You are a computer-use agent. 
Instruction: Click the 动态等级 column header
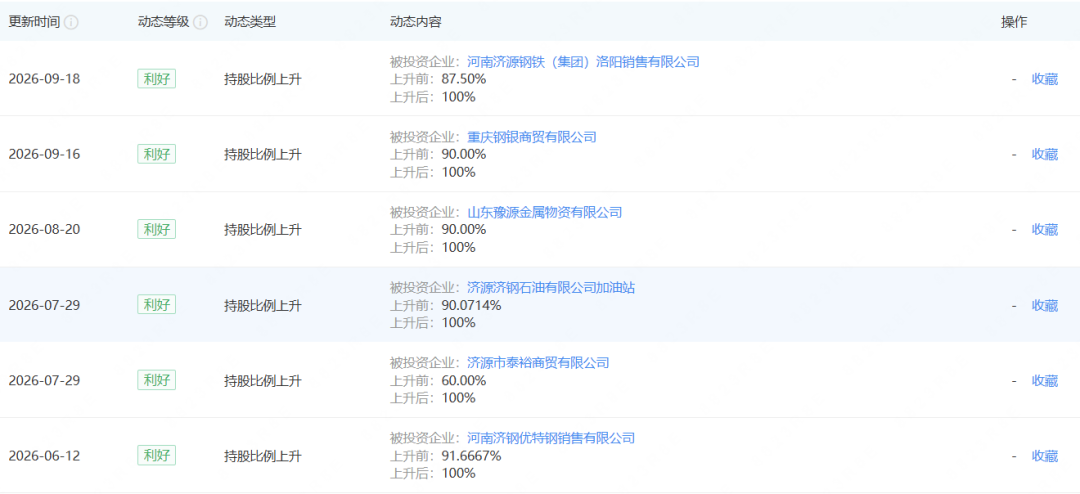(163, 22)
